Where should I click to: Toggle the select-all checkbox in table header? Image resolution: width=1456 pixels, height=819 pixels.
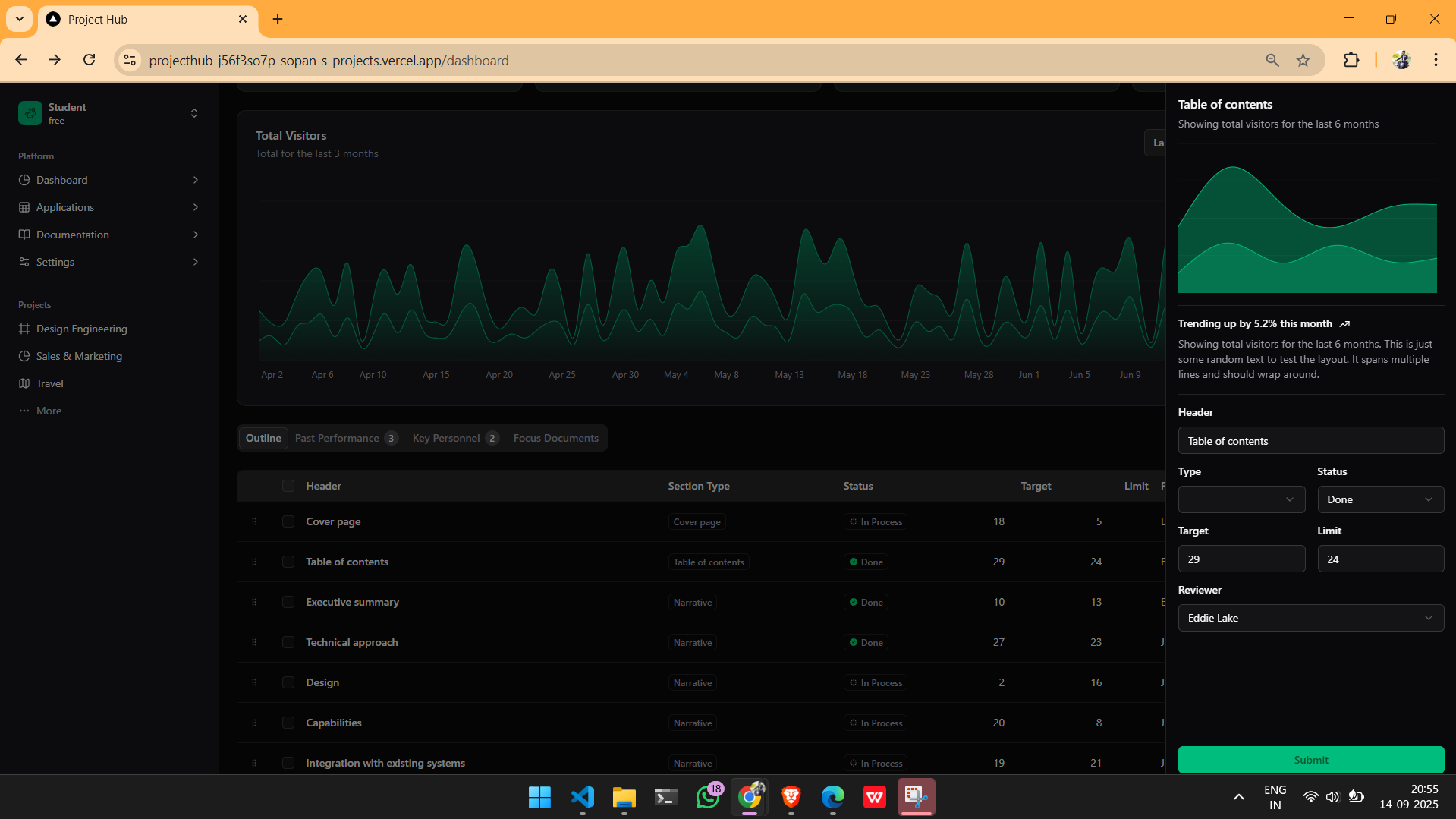click(288, 486)
